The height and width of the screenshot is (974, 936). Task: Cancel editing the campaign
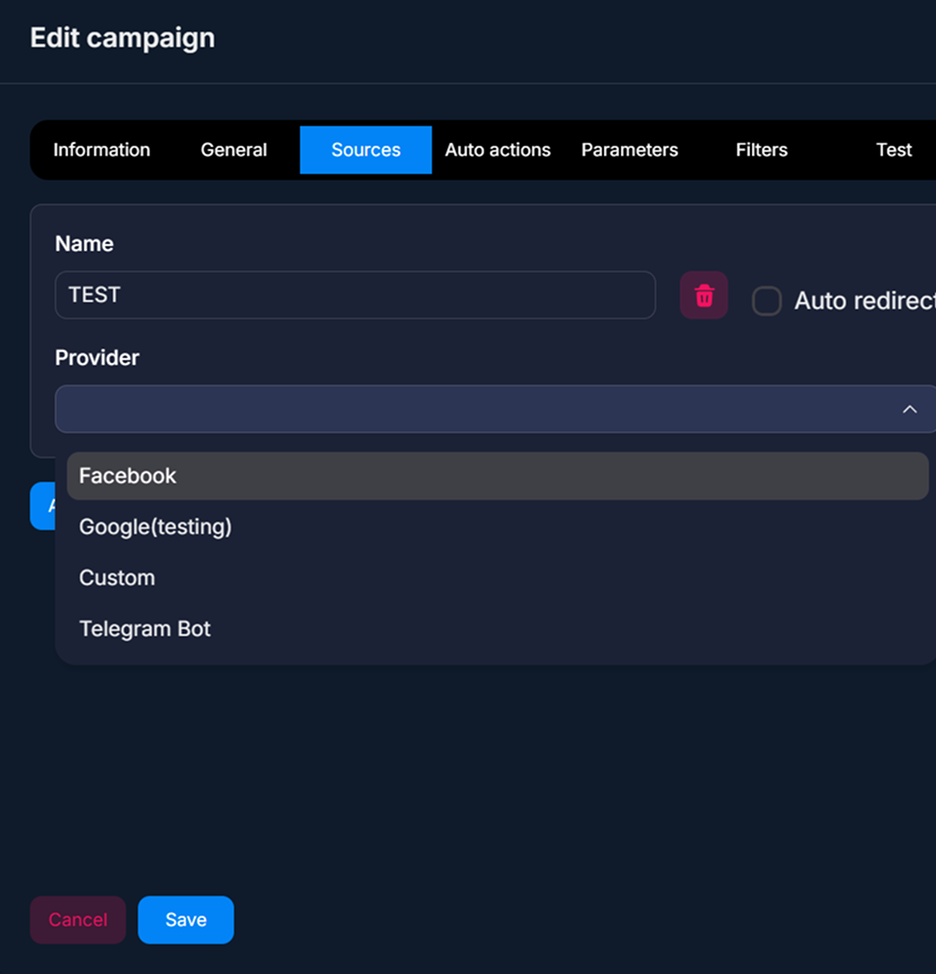point(78,919)
